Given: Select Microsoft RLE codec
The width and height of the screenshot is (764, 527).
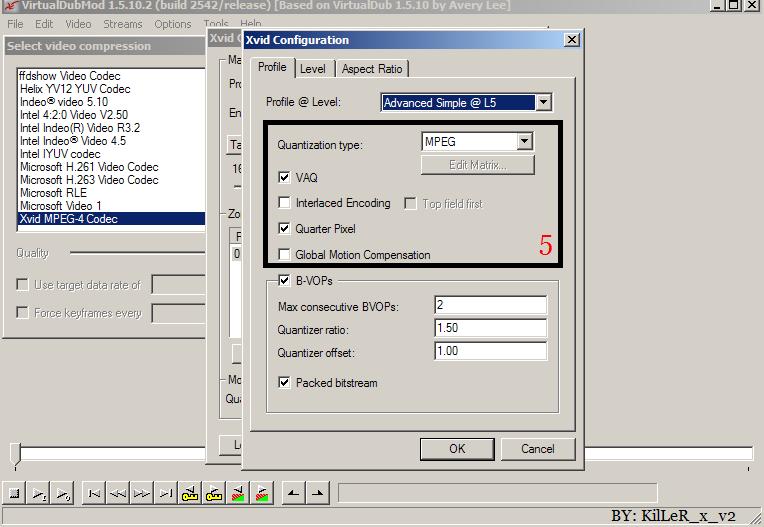Looking at the screenshot, I should tap(111, 193).
